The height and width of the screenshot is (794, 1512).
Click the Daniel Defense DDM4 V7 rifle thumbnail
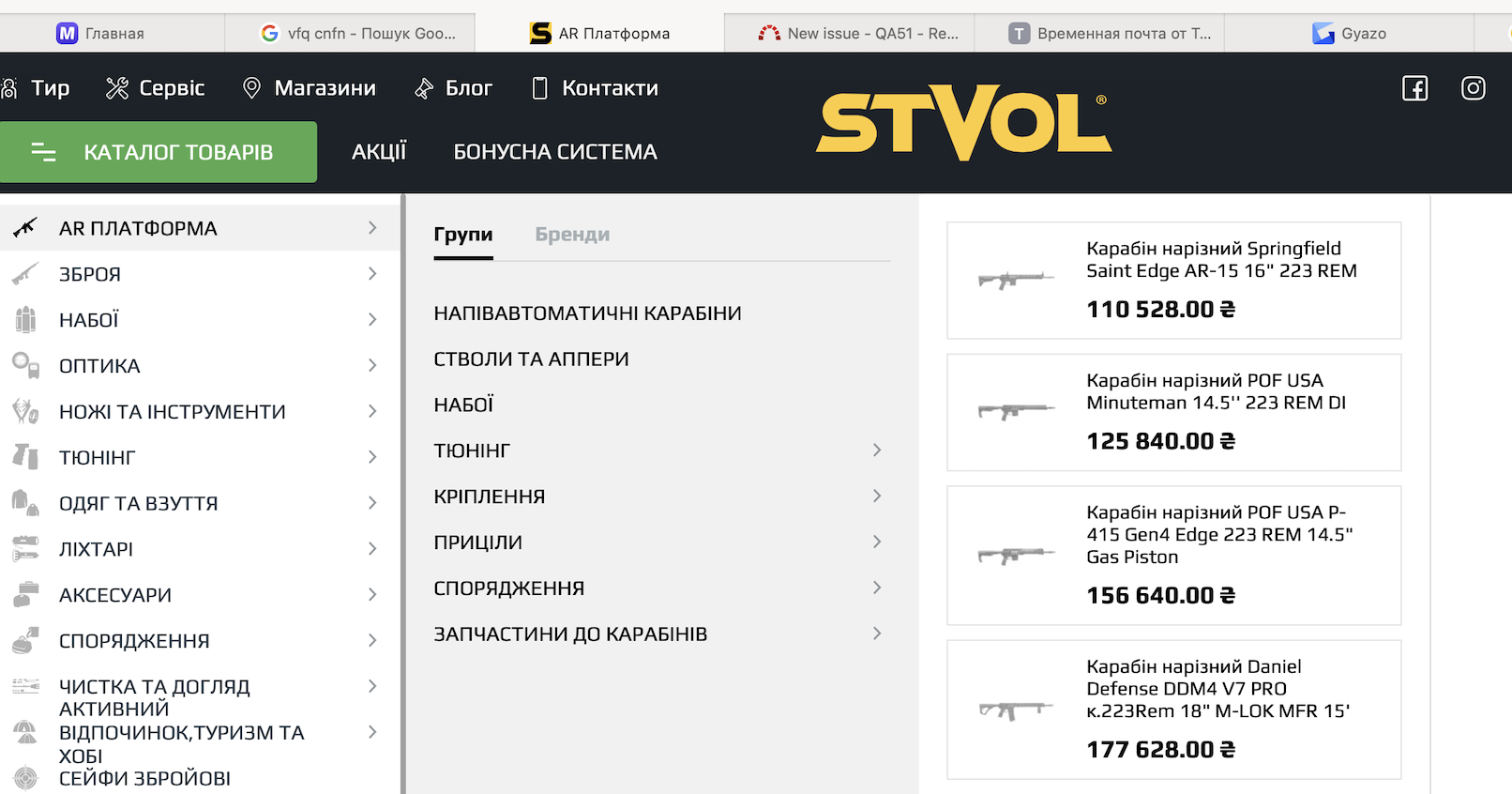click(x=1017, y=710)
